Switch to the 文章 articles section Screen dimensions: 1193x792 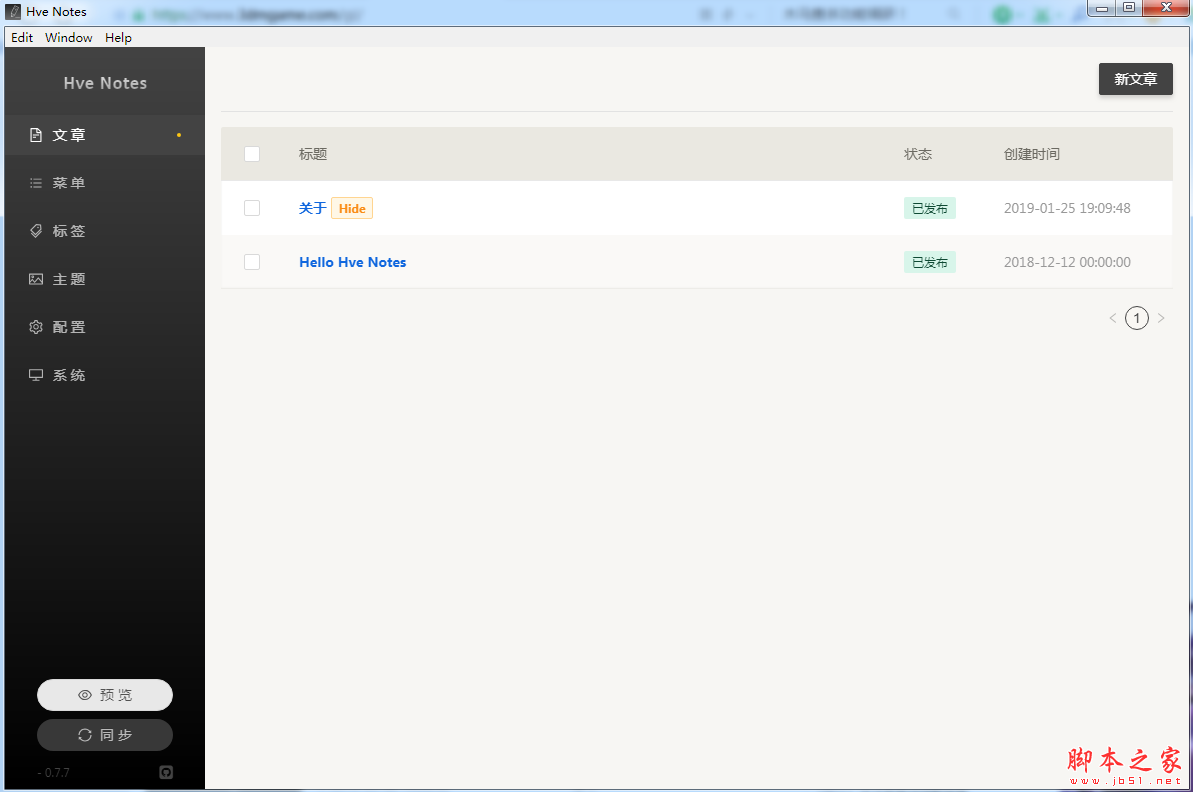[105, 135]
